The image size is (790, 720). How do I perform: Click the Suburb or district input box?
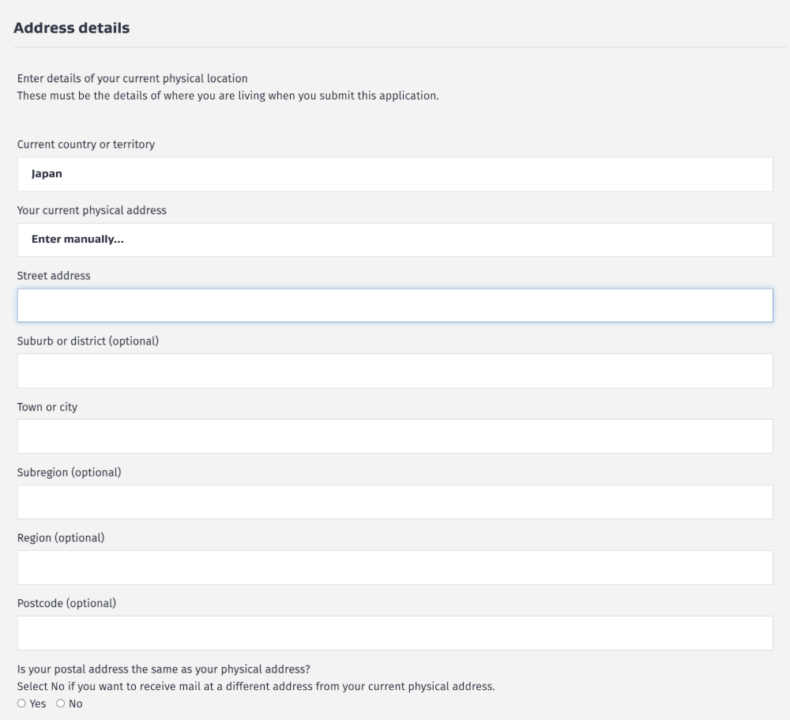(x=395, y=371)
